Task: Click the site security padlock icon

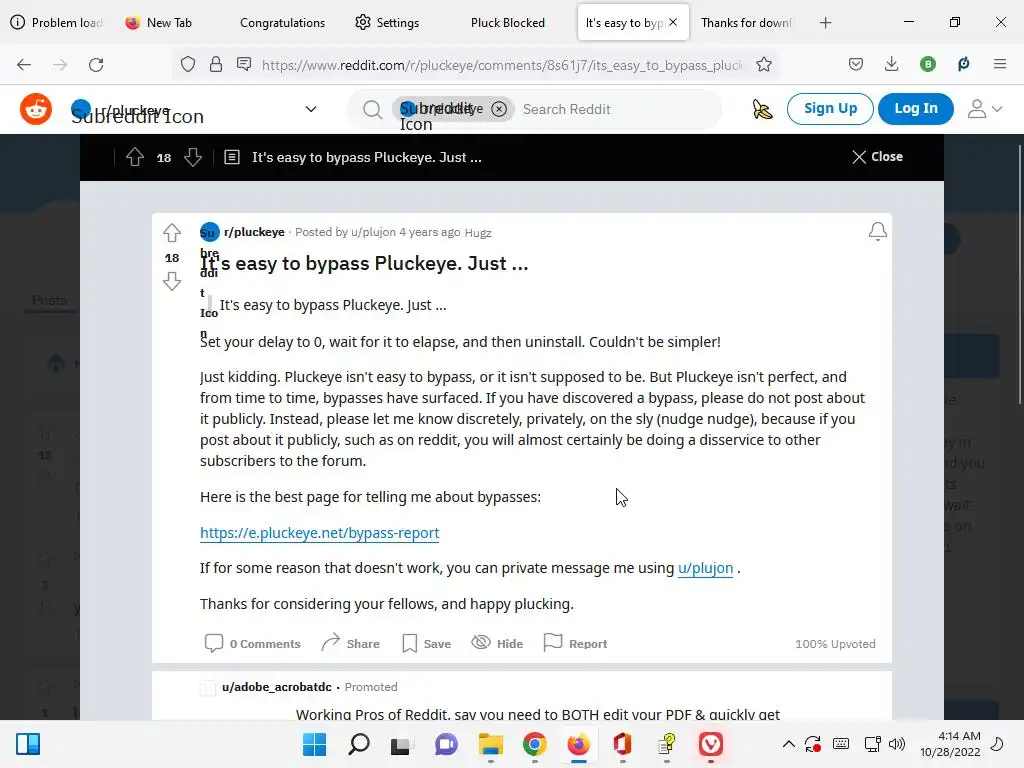Action: click(216, 64)
